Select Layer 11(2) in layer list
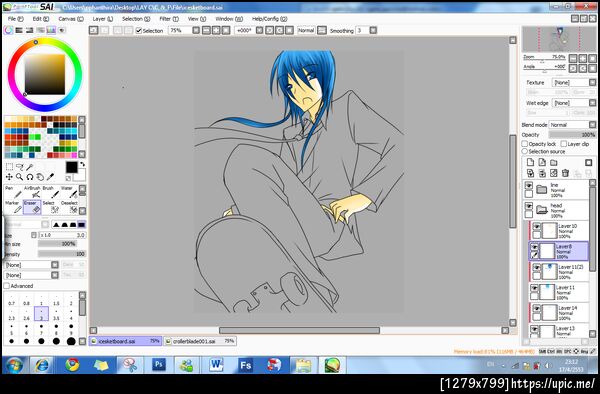The height and width of the screenshot is (394, 600). click(559, 272)
